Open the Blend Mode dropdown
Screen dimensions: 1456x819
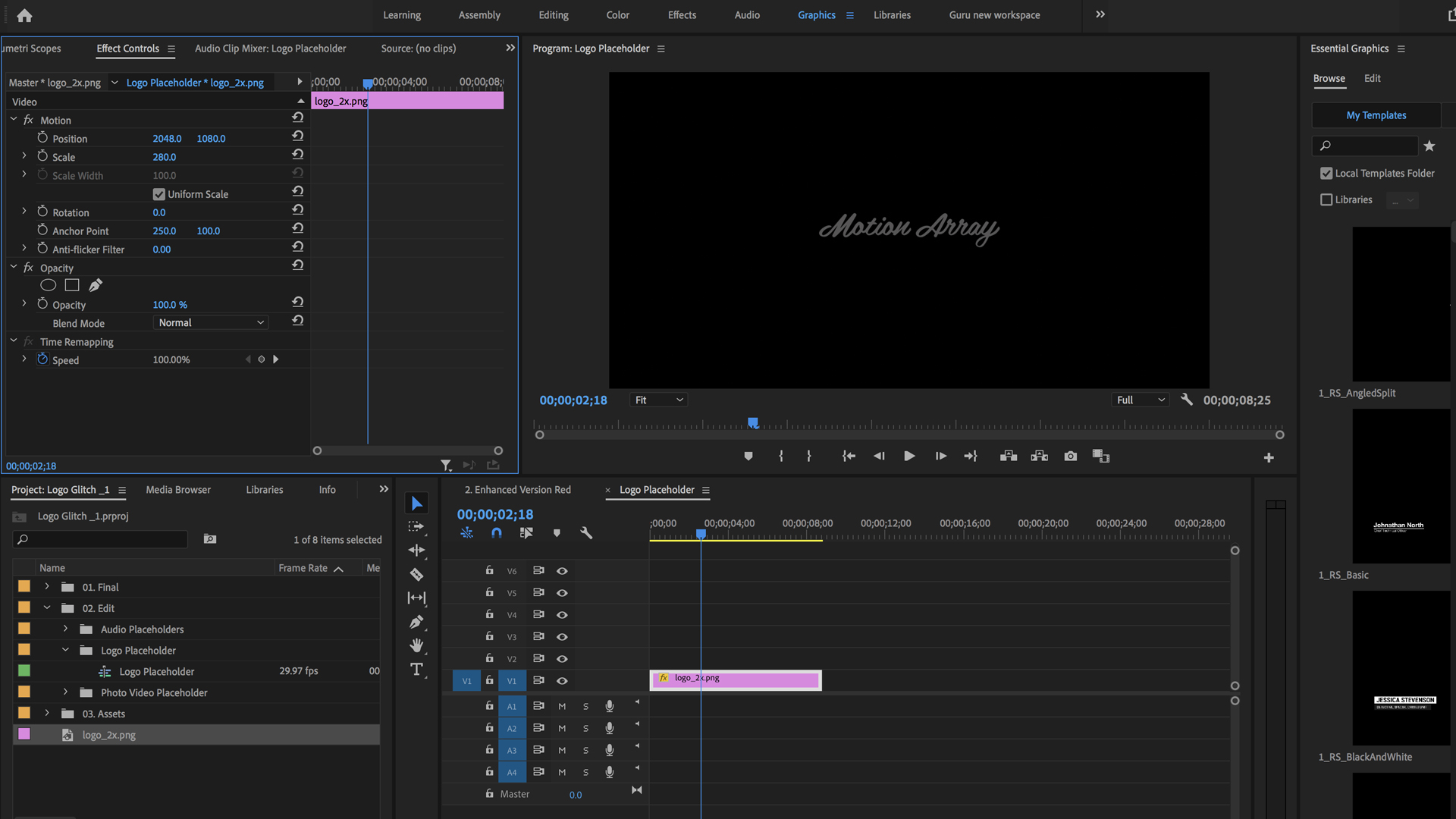click(x=210, y=322)
